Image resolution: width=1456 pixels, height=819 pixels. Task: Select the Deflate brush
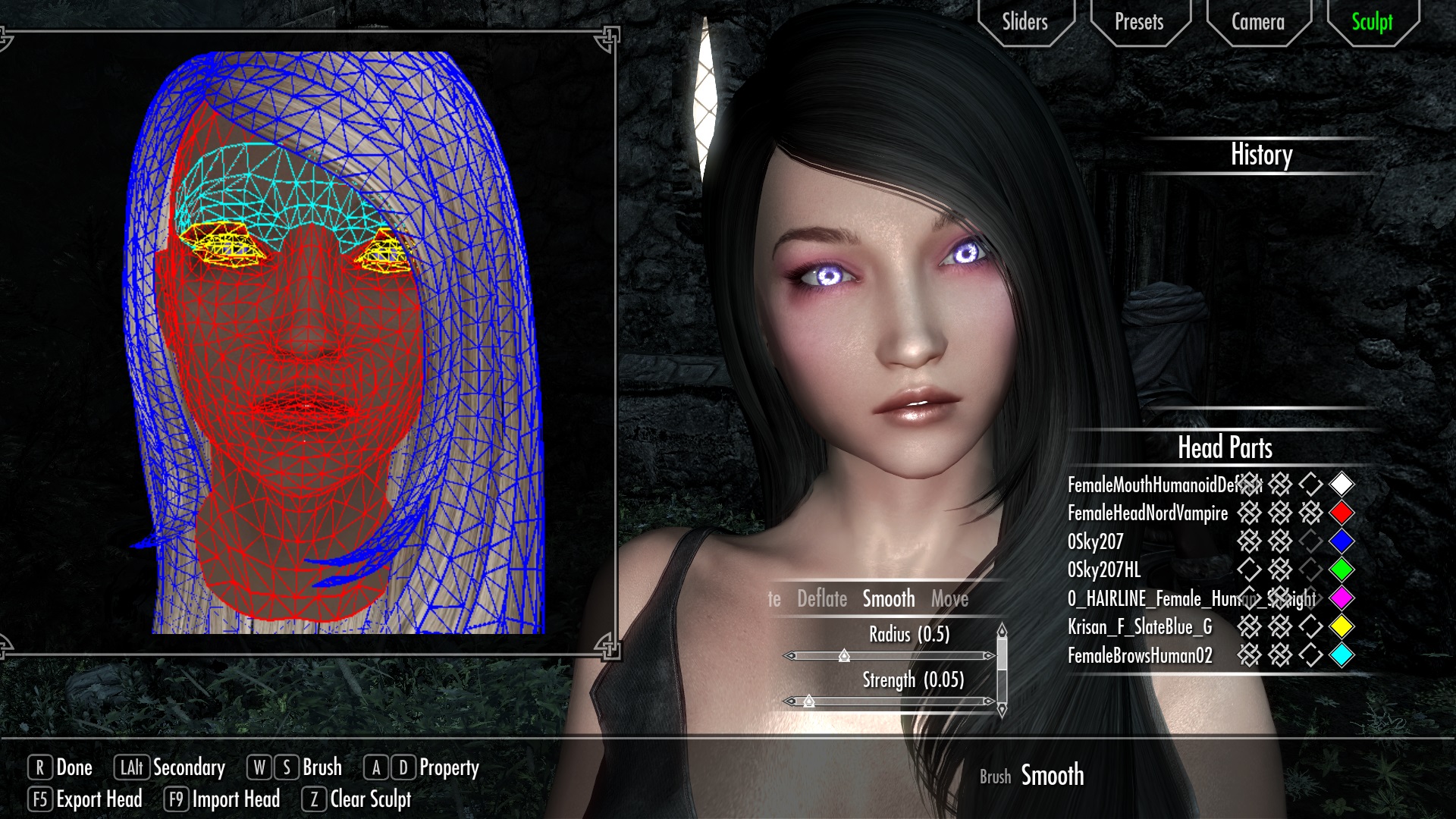(821, 599)
